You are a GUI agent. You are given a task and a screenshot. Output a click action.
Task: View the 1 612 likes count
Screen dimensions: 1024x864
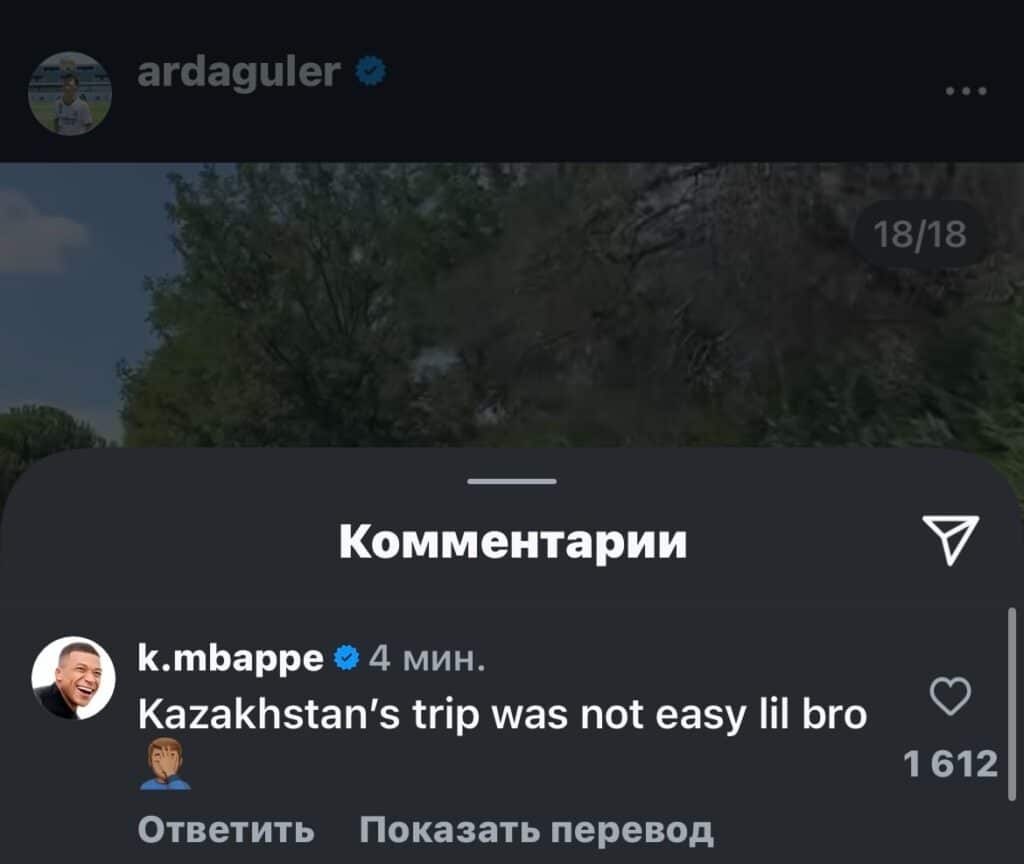951,763
